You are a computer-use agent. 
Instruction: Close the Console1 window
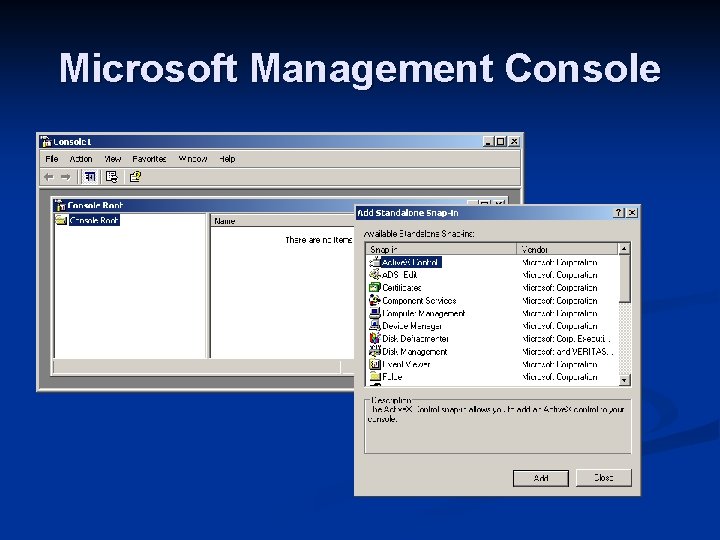(x=514, y=141)
